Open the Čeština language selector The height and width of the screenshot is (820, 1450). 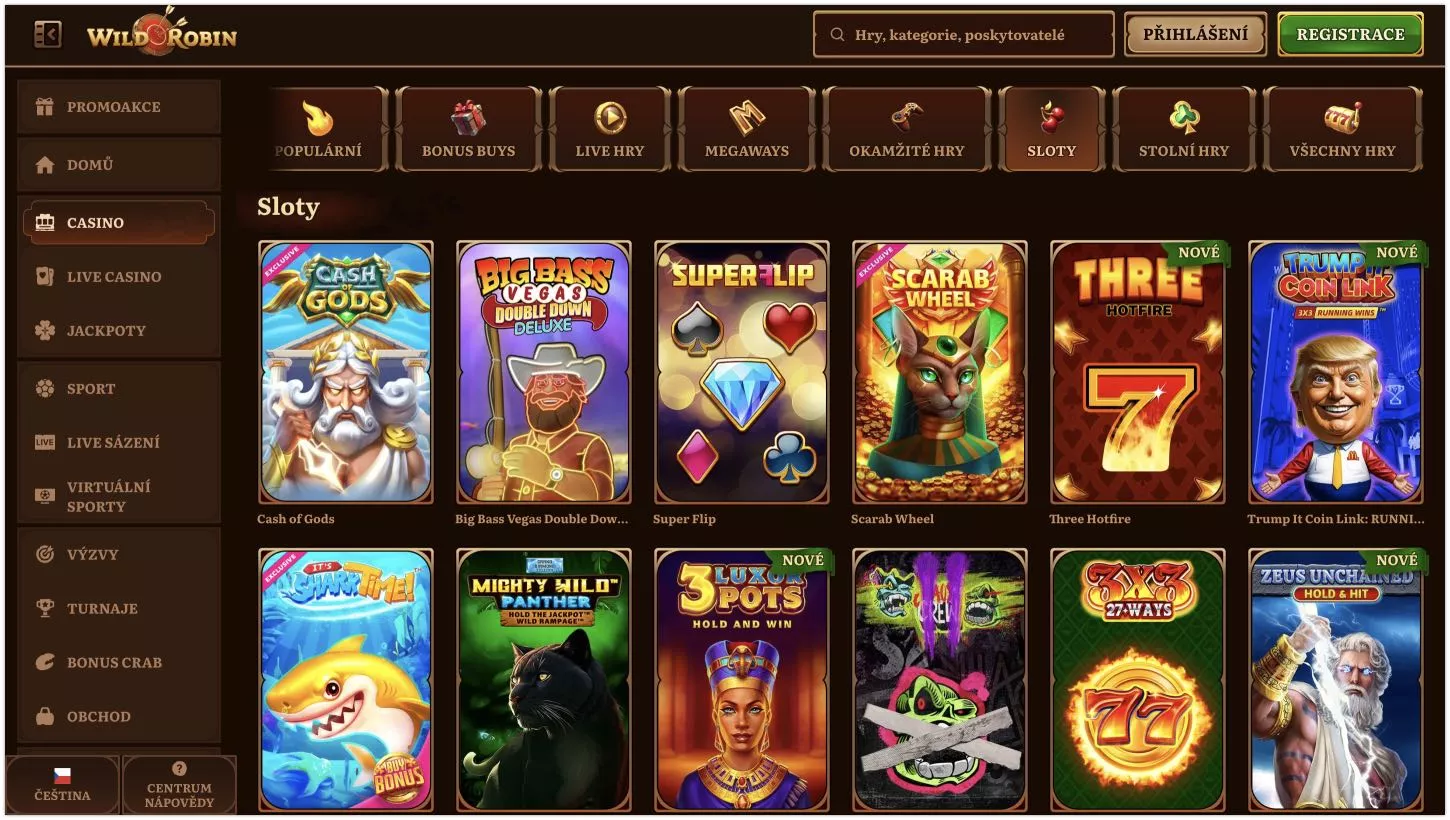[62, 785]
